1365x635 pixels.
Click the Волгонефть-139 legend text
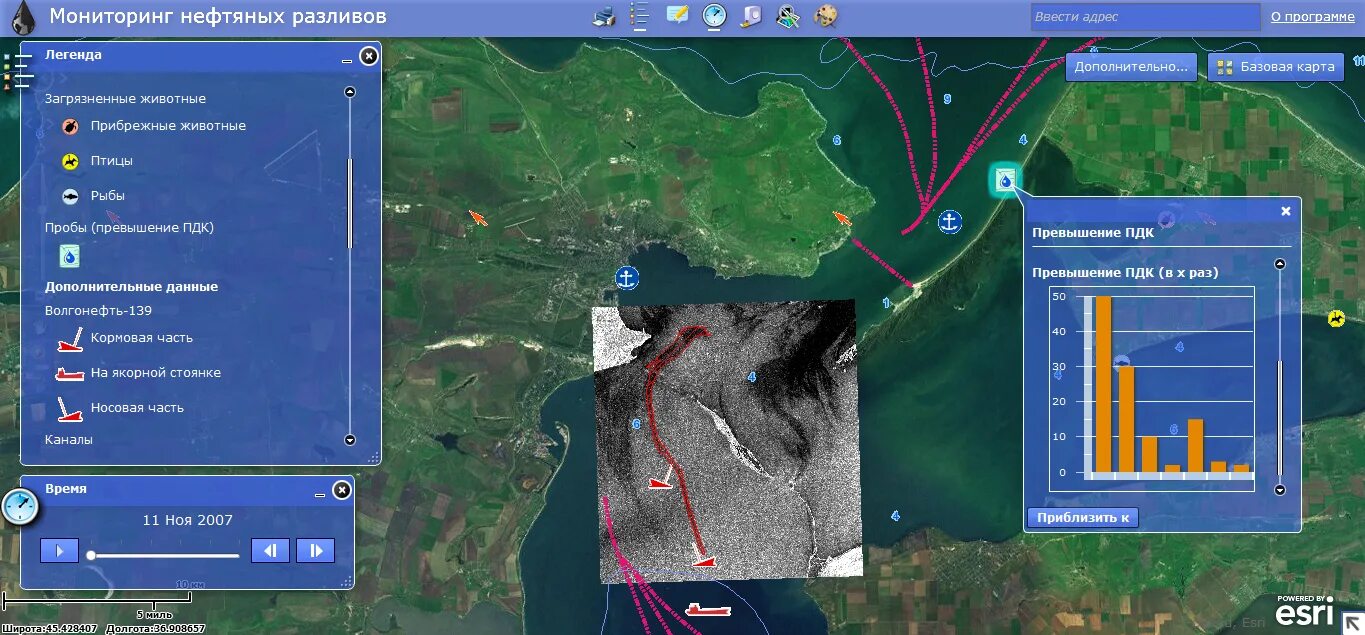pos(98,311)
